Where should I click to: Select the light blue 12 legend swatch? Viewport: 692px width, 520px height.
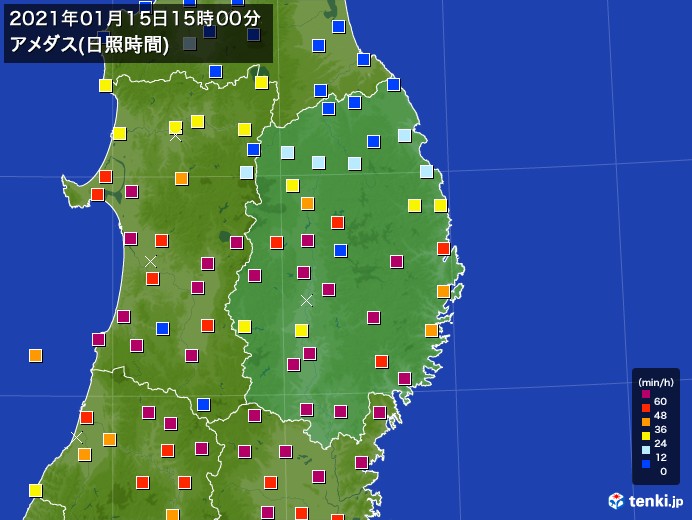pos(646,450)
